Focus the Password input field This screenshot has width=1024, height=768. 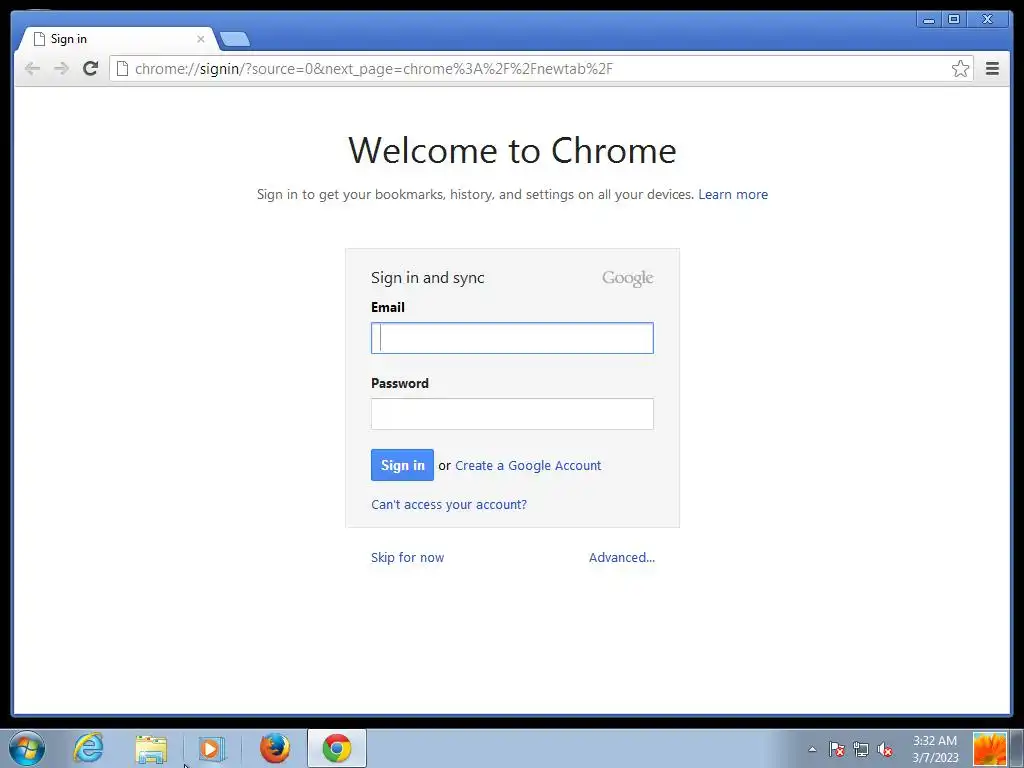pos(512,414)
